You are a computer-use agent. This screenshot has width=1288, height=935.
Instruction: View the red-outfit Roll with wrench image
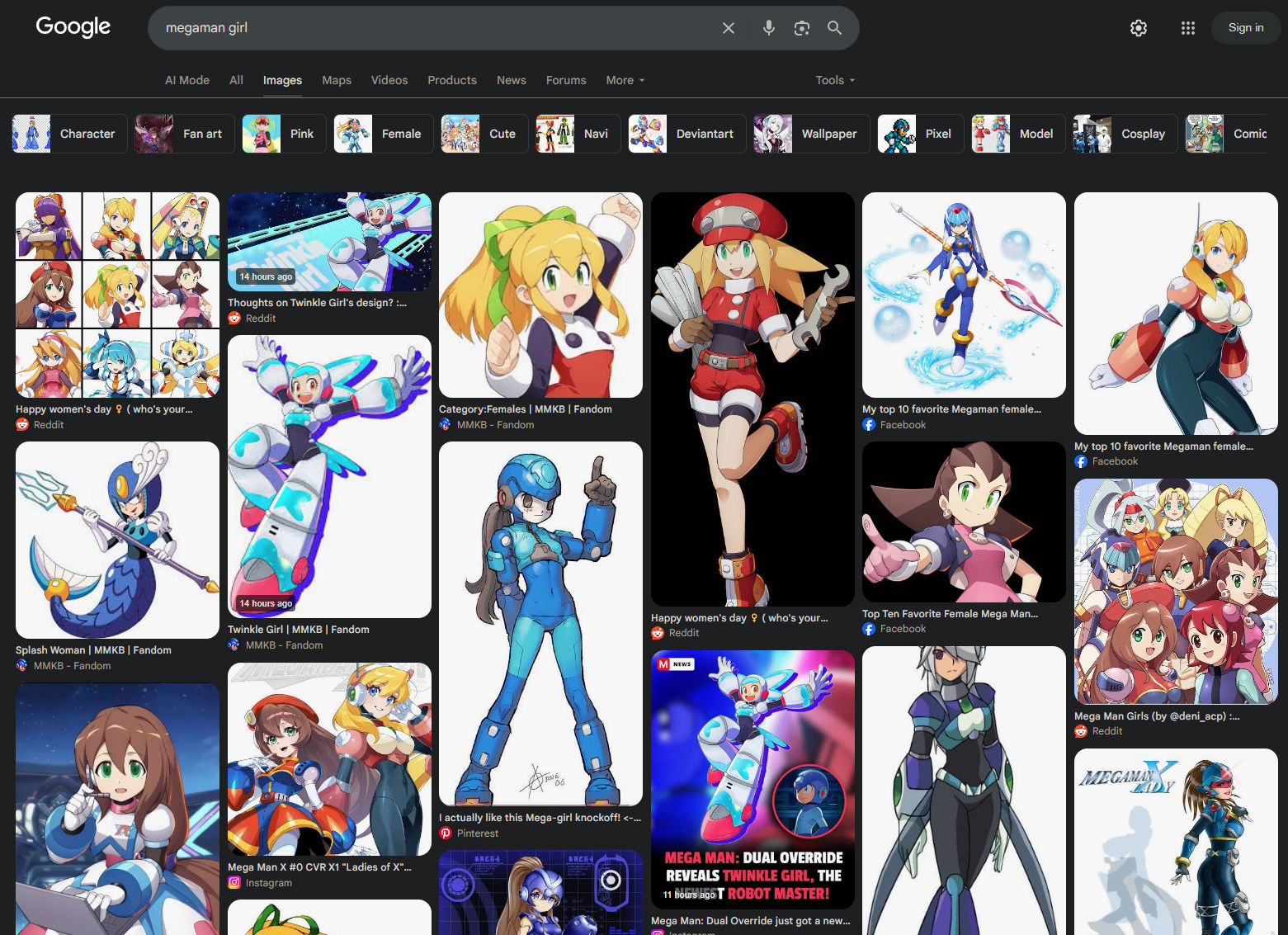click(753, 399)
